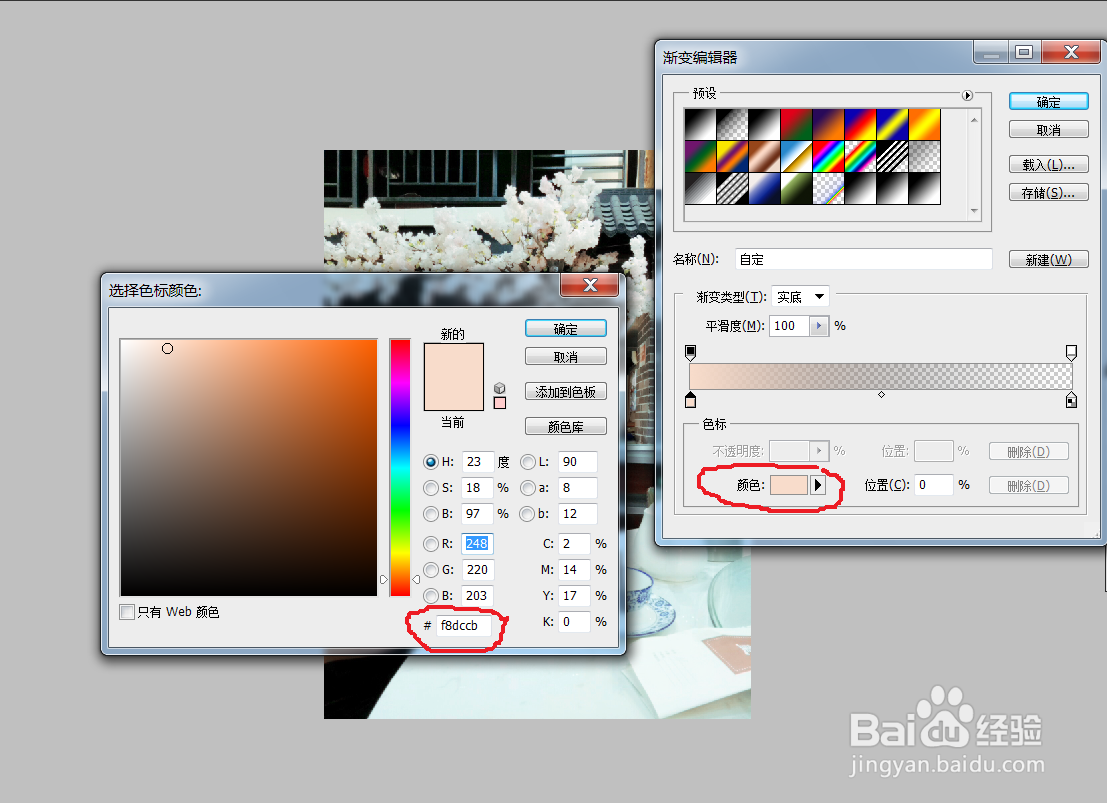Click the presets list scroll-down arrow
Image resolution: width=1107 pixels, height=803 pixels.
click(x=974, y=210)
